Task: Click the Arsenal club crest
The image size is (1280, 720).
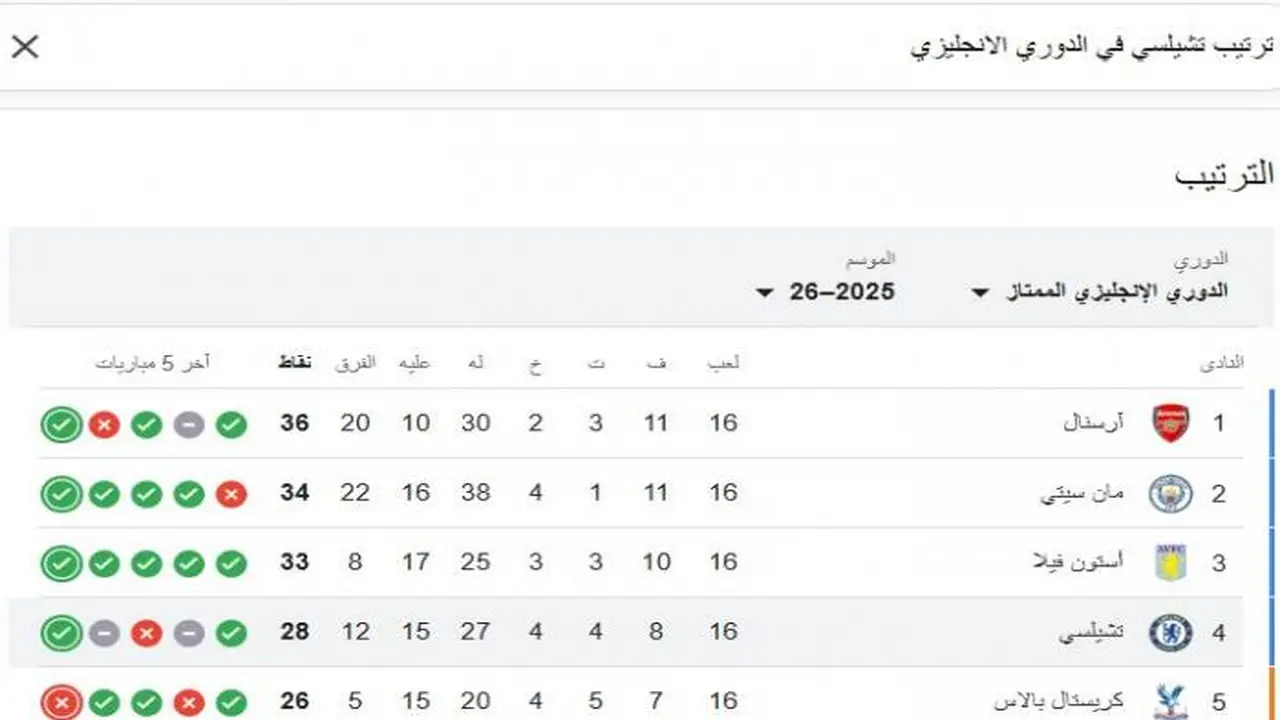Action: [1170, 423]
